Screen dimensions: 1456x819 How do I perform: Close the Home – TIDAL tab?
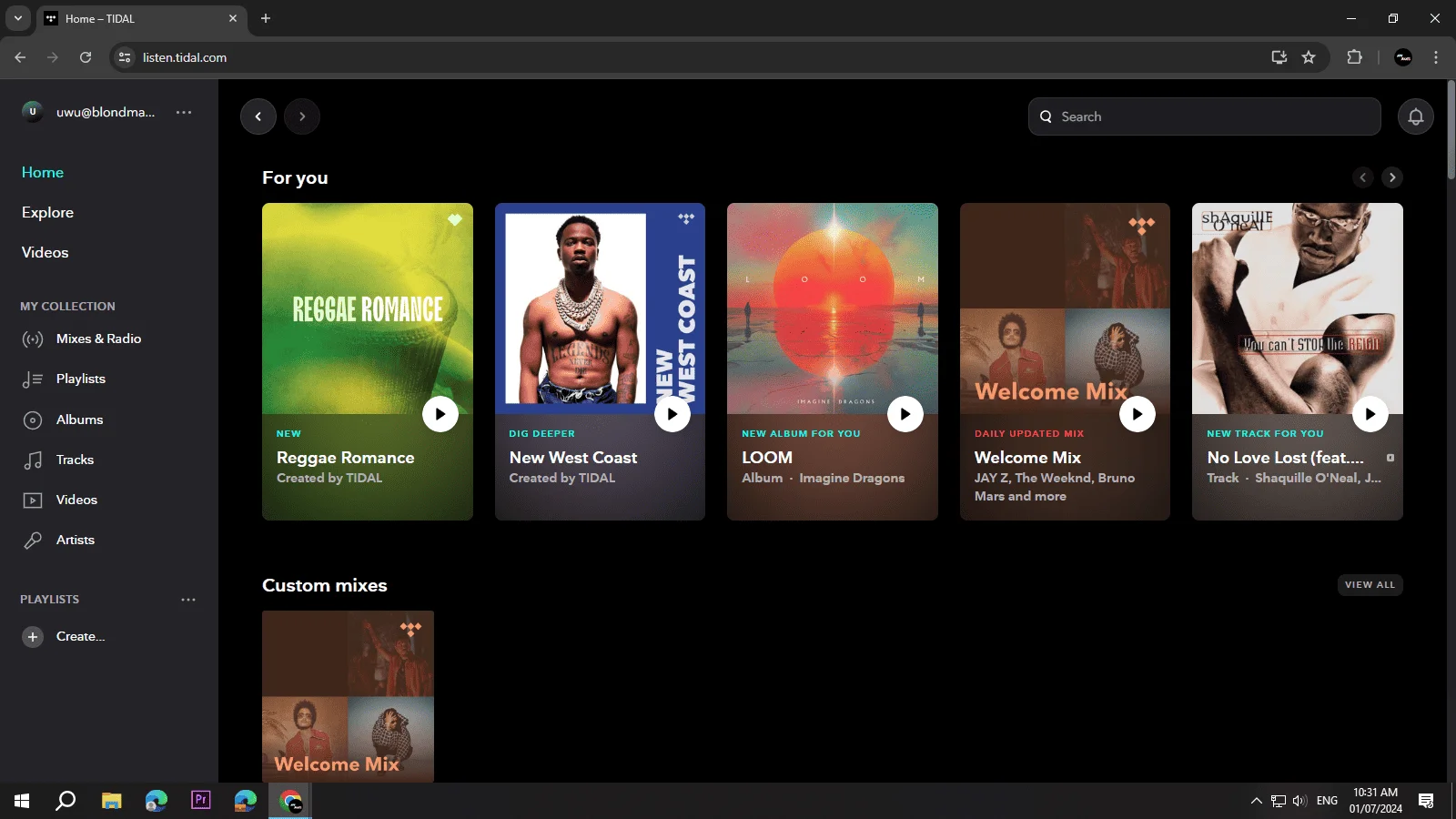[x=233, y=18]
